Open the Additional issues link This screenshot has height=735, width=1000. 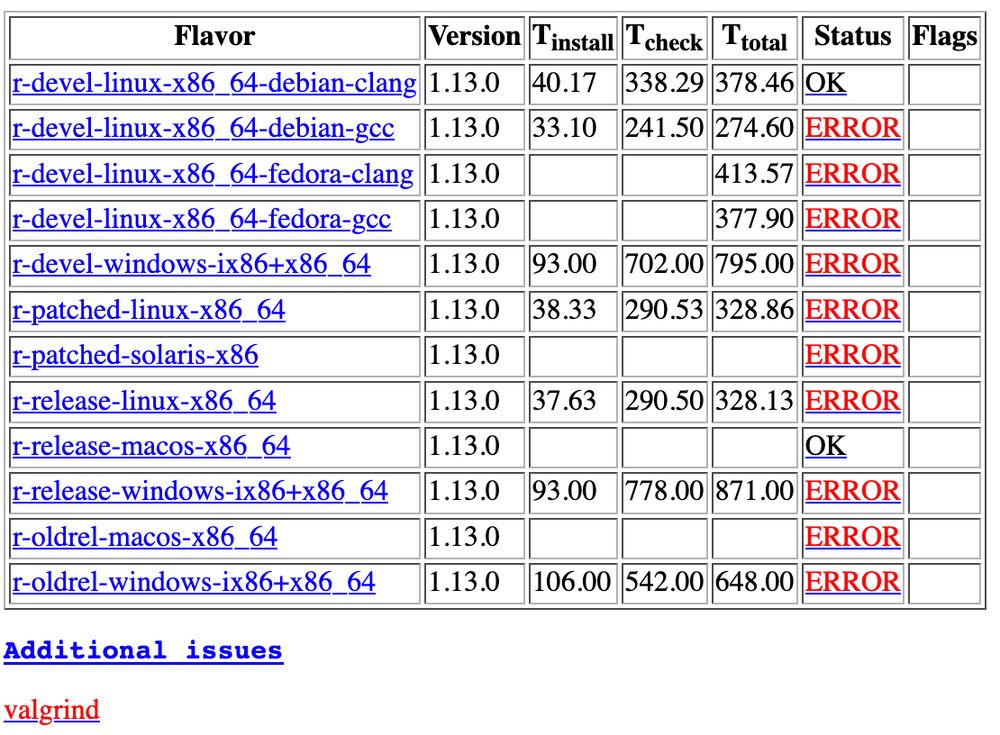(x=143, y=651)
